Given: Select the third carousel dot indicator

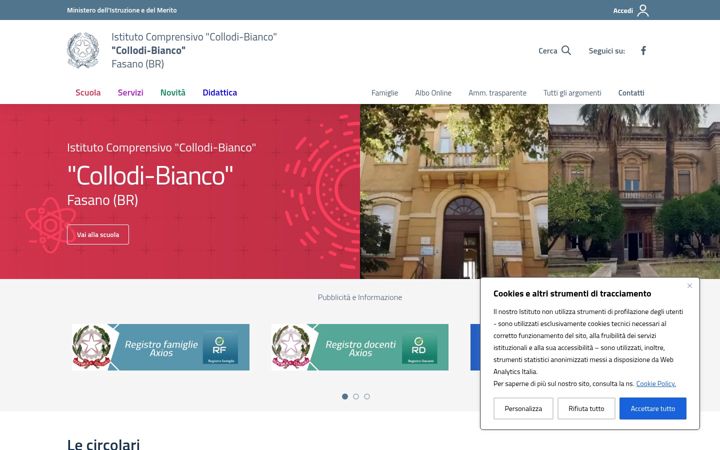Looking at the screenshot, I should pyautogui.click(x=367, y=396).
